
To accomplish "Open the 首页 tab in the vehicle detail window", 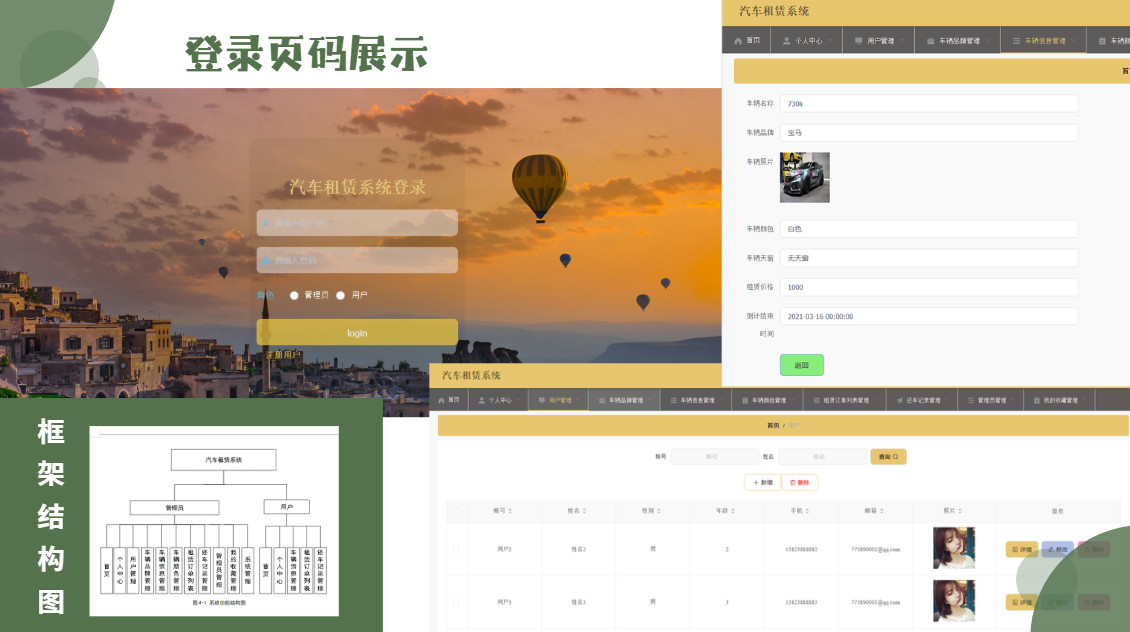I will pyautogui.click(x=747, y=40).
